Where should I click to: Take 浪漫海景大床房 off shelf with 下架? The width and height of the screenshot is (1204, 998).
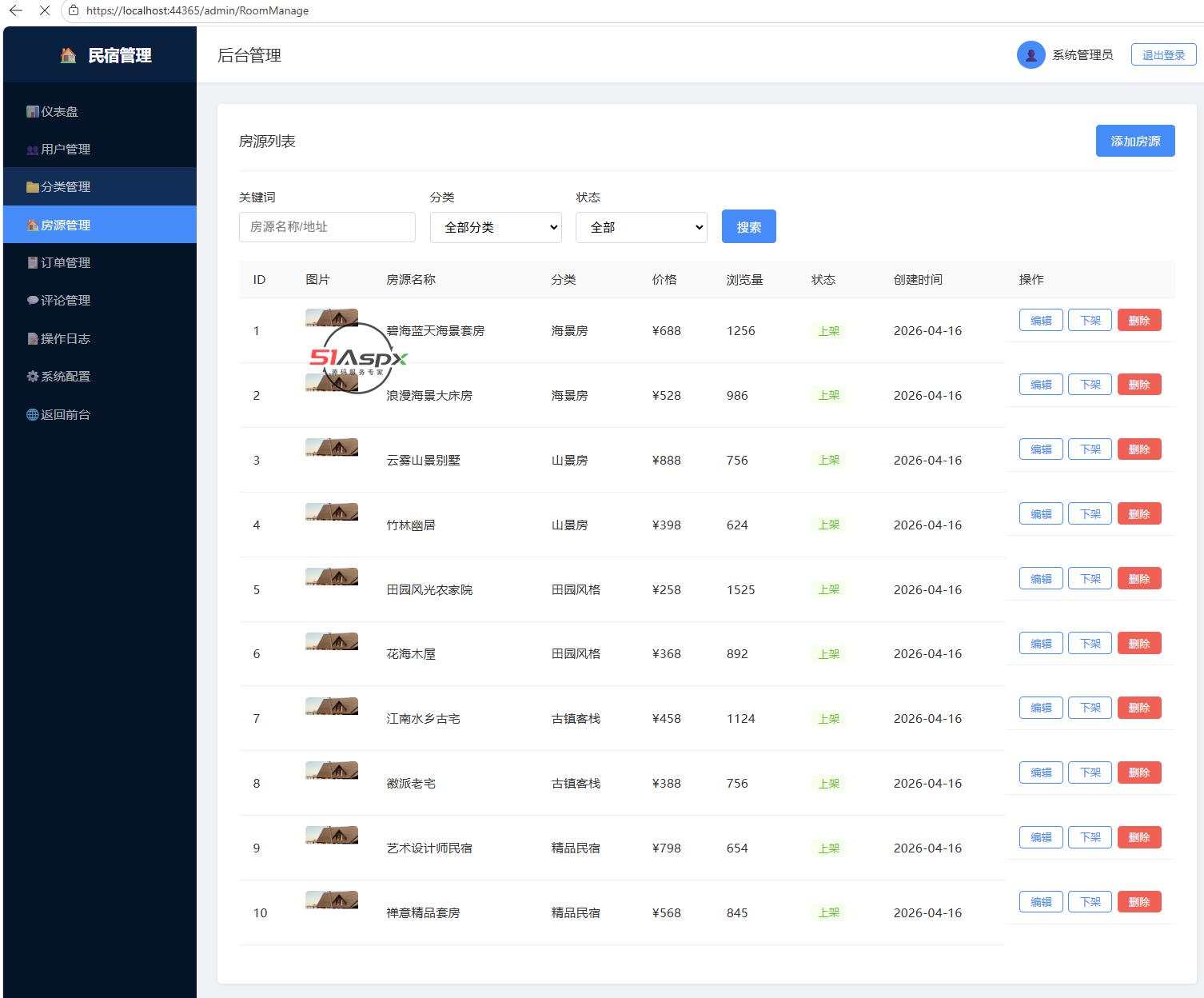pyautogui.click(x=1090, y=385)
